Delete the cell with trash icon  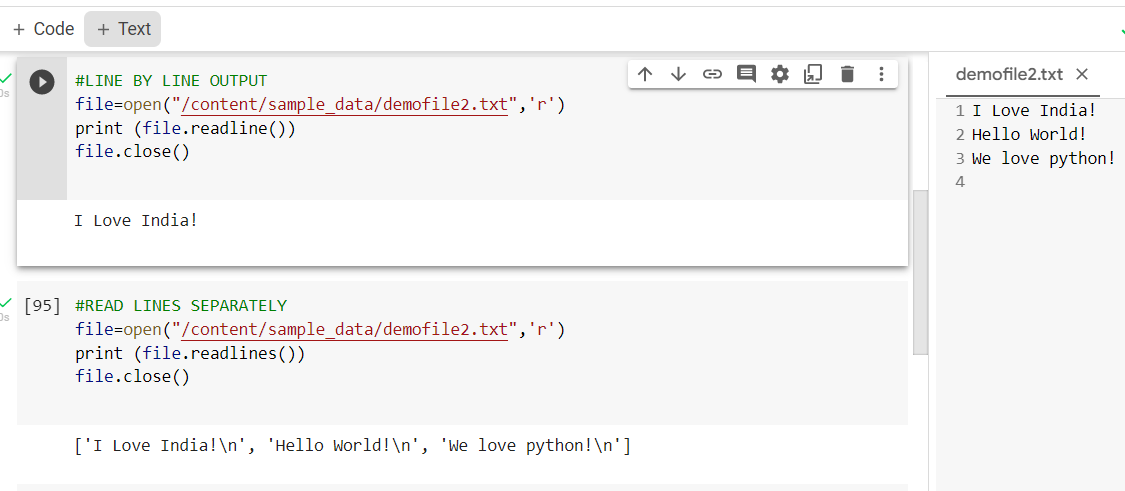(x=847, y=74)
